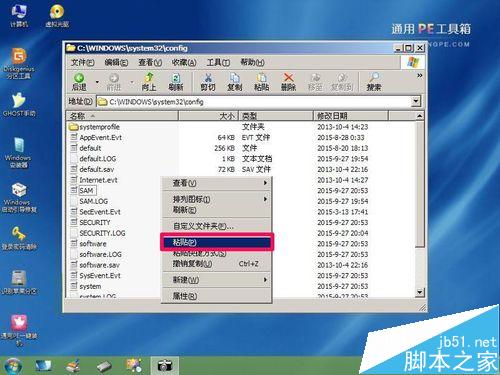Expand the toolbar overflow chevron
The image size is (500, 375).
click(x=419, y=76)
